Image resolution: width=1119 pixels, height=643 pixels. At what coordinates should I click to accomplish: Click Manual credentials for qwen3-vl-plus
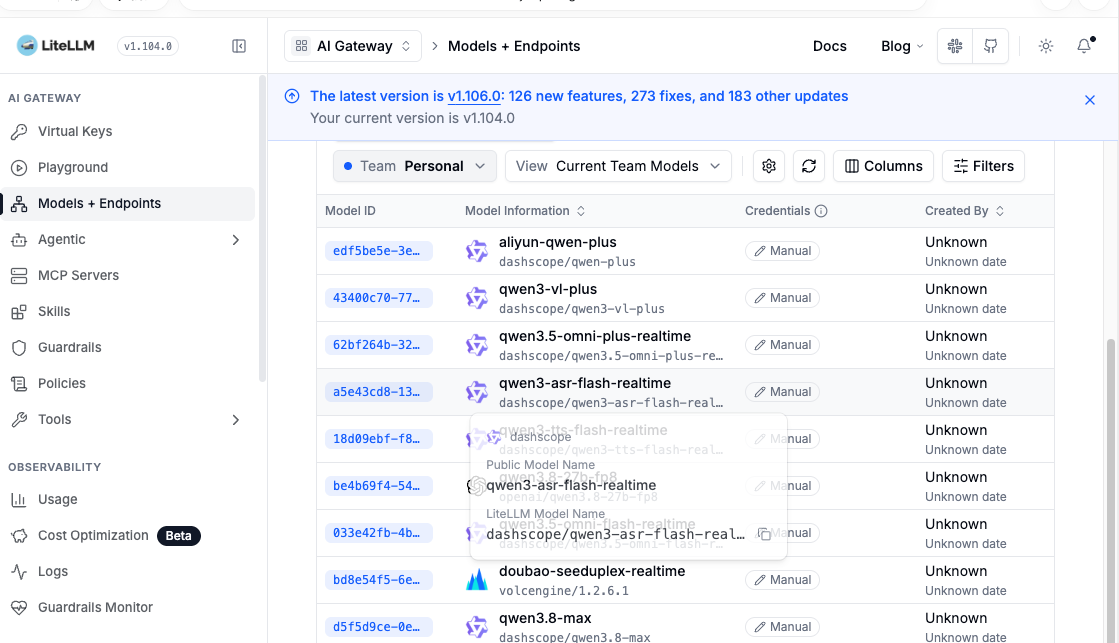(x=782, y=298)
